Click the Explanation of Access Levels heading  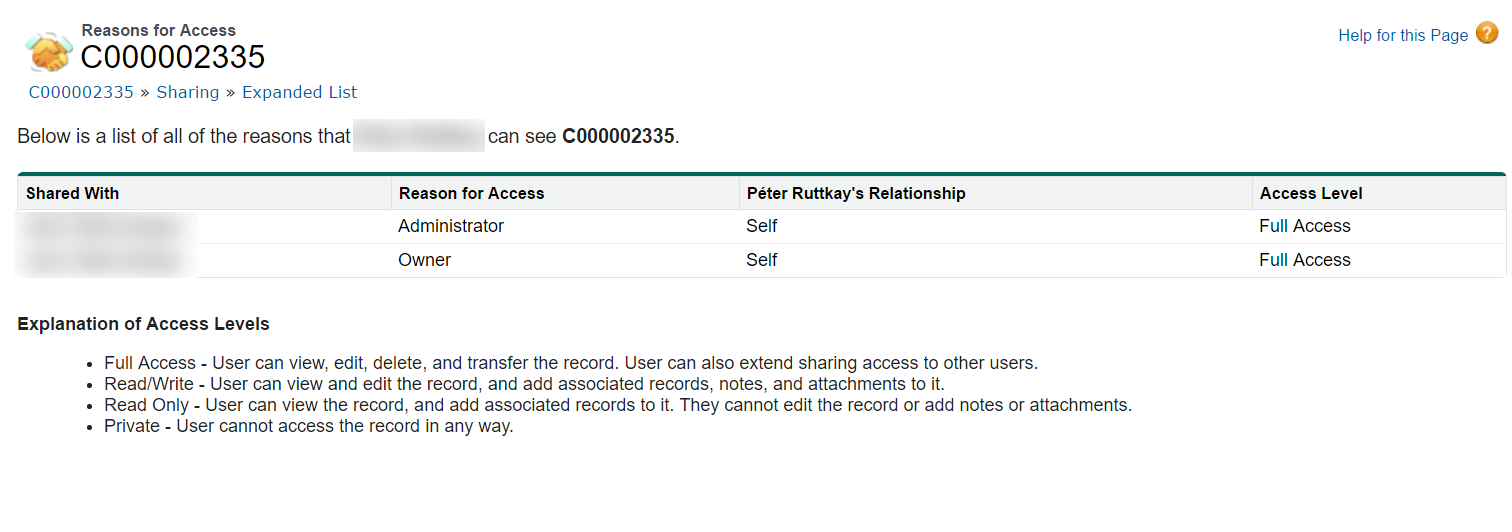(x=143, y=325)
